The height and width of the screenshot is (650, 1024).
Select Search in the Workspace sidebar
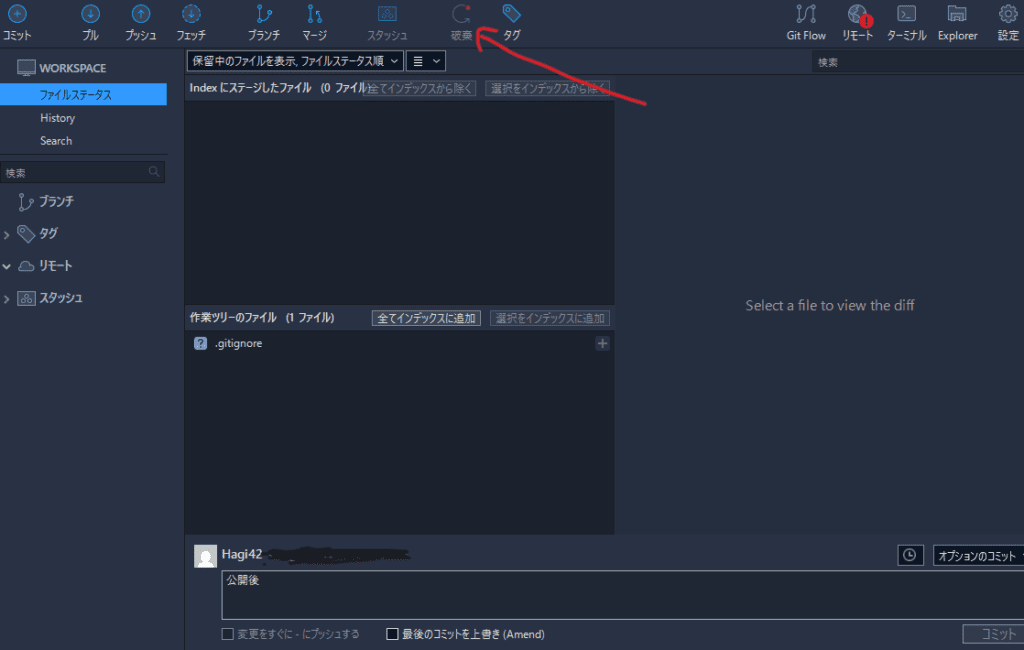[x=56, y=141]
